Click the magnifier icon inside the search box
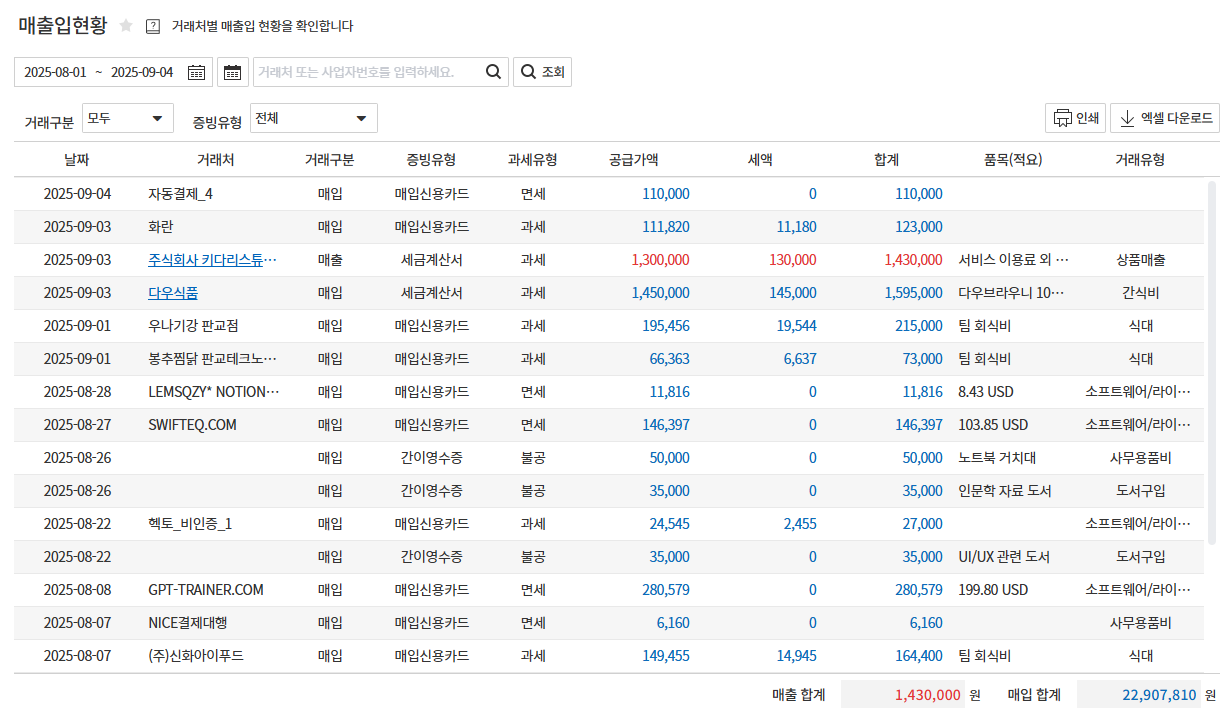Image resolution: width=1232 pixels, height=727 pixels. pyautogui.click(x=493, y=72)
